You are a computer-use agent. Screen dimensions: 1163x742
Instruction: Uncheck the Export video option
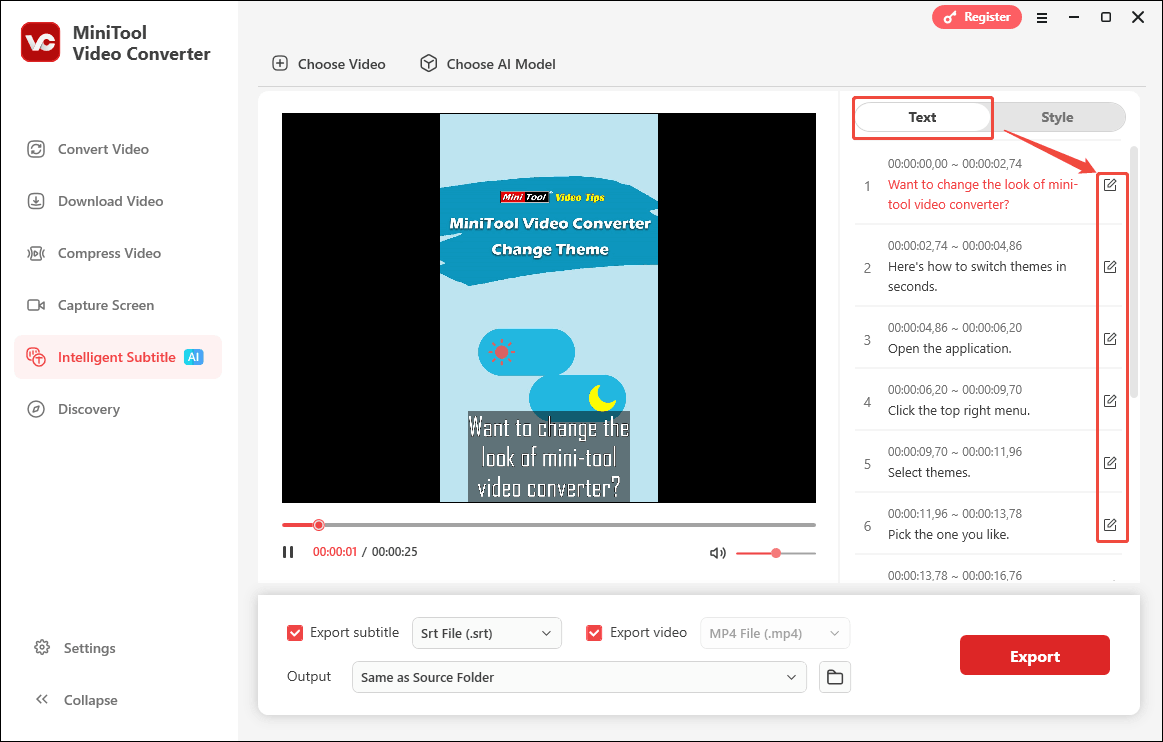click(x=594, y=632)
